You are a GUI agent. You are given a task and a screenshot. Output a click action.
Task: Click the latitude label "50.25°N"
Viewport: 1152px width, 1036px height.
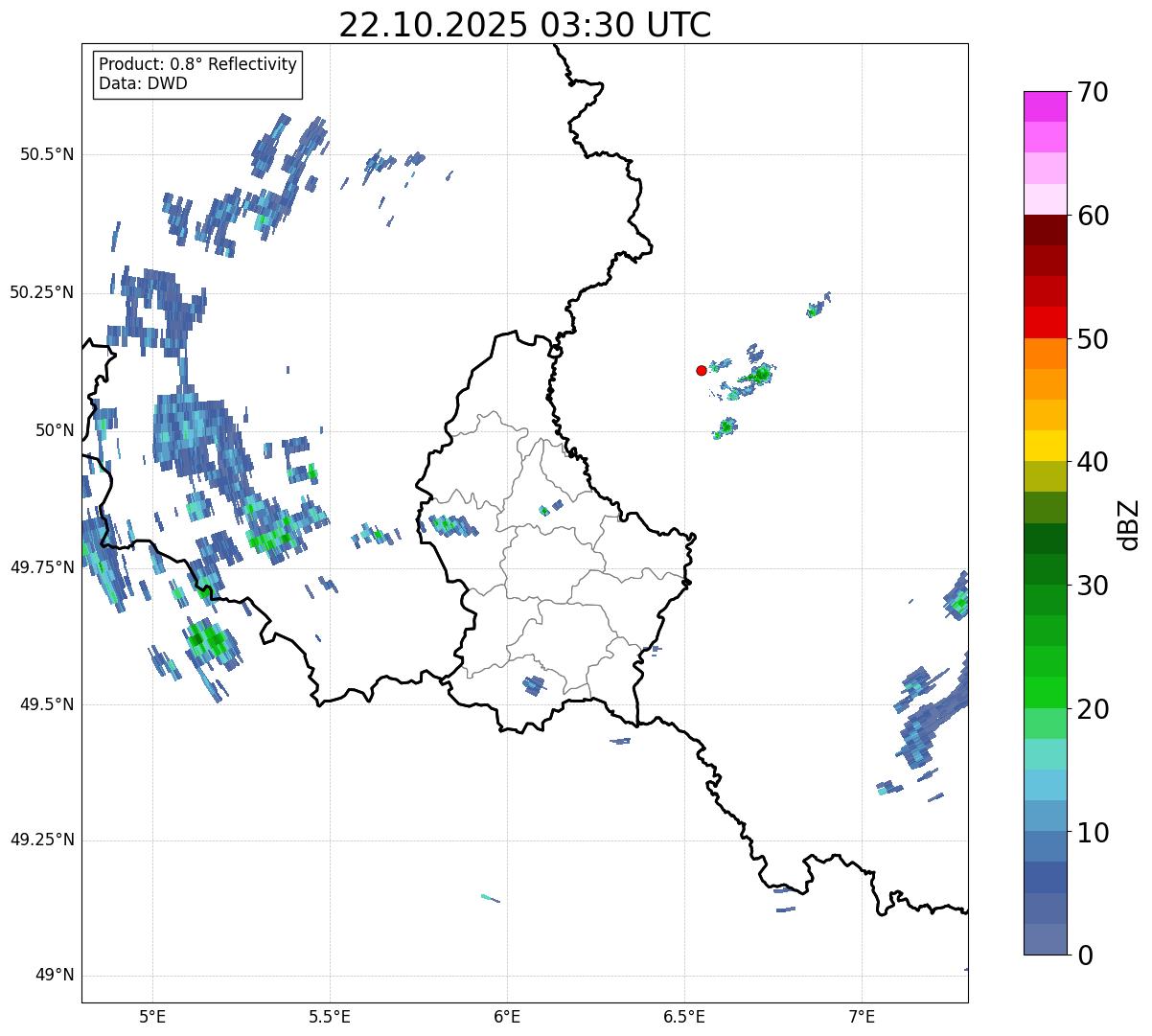click(41, 292)
